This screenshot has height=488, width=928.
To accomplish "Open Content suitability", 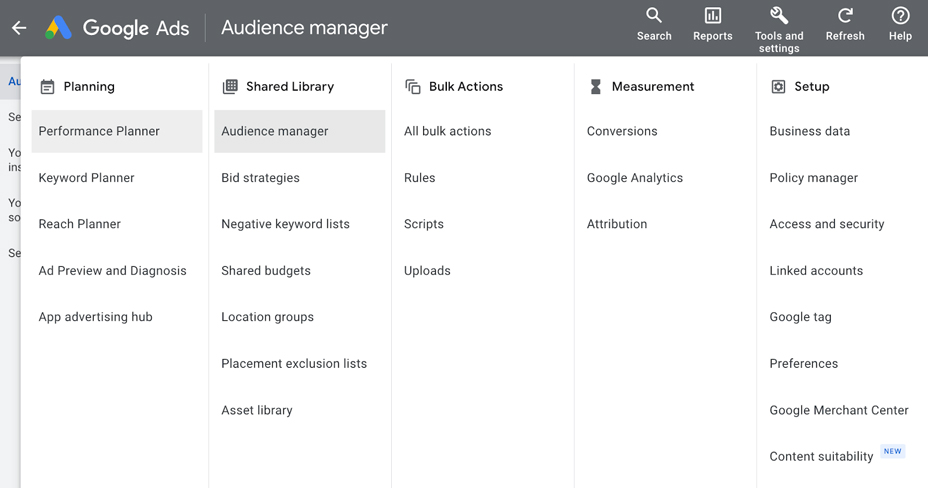I will 821,456.
